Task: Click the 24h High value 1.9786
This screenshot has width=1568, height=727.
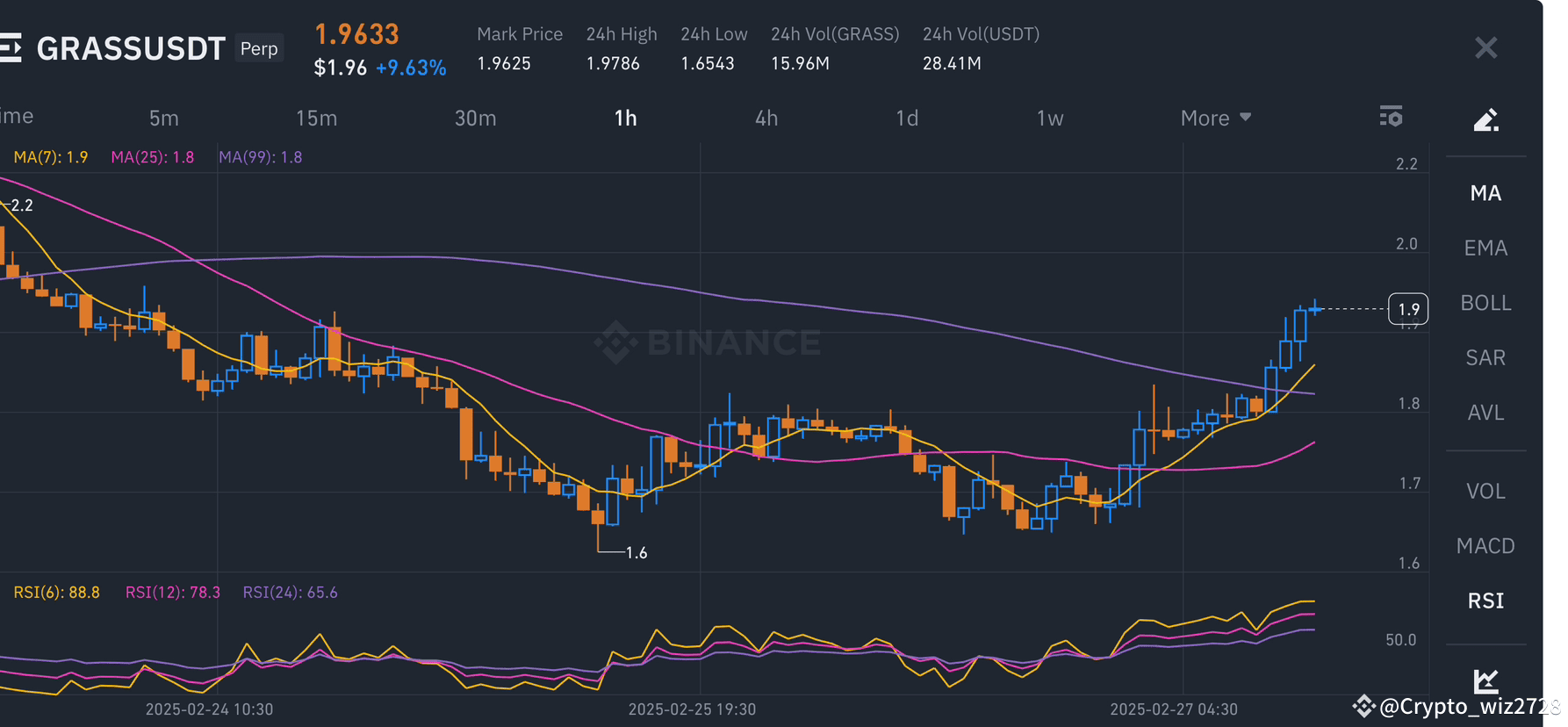Action: click(613, 63)
